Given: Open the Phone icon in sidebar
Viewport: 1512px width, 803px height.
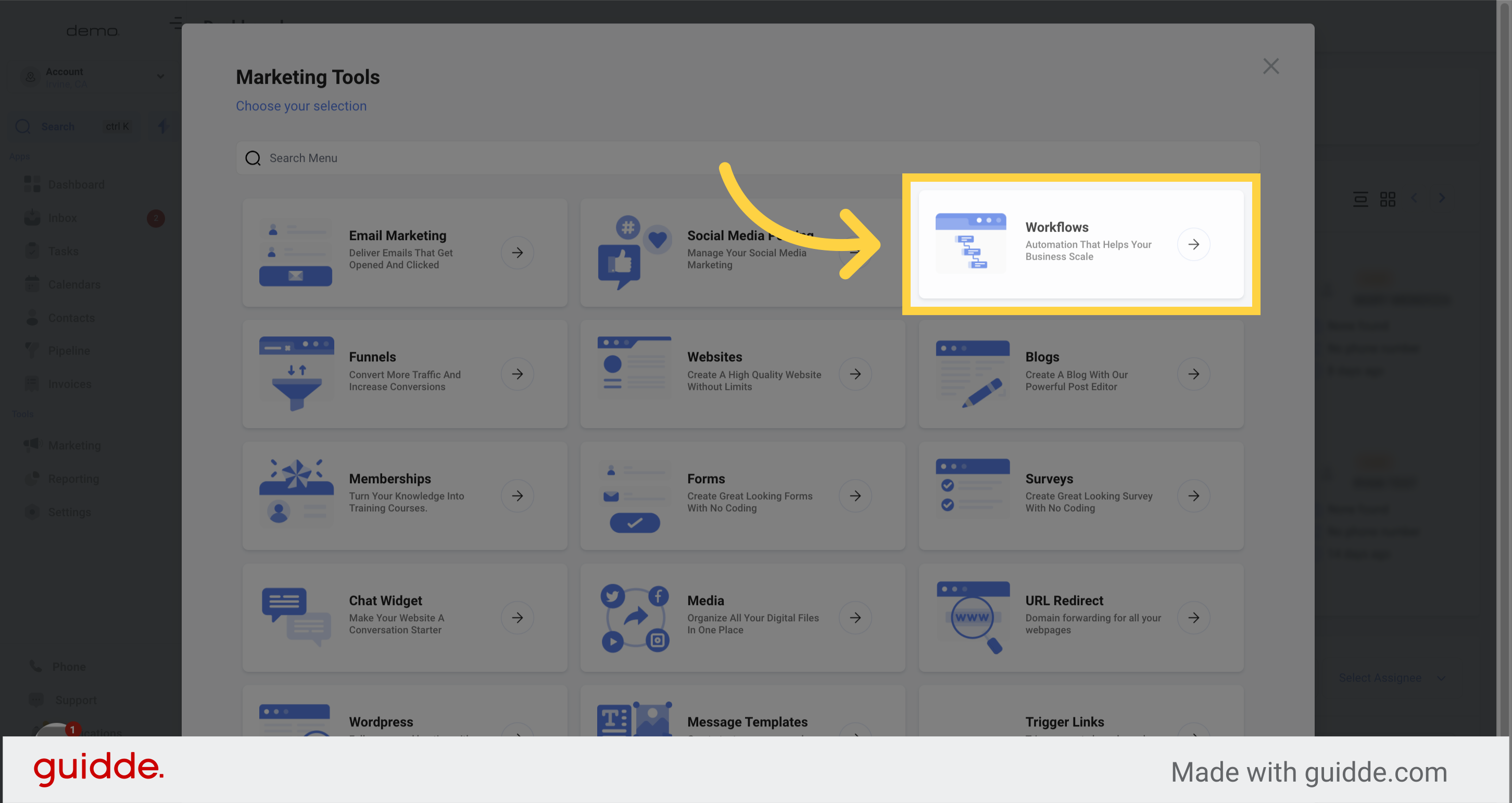Looking at the screenshot, I should (x=35, y=666).
